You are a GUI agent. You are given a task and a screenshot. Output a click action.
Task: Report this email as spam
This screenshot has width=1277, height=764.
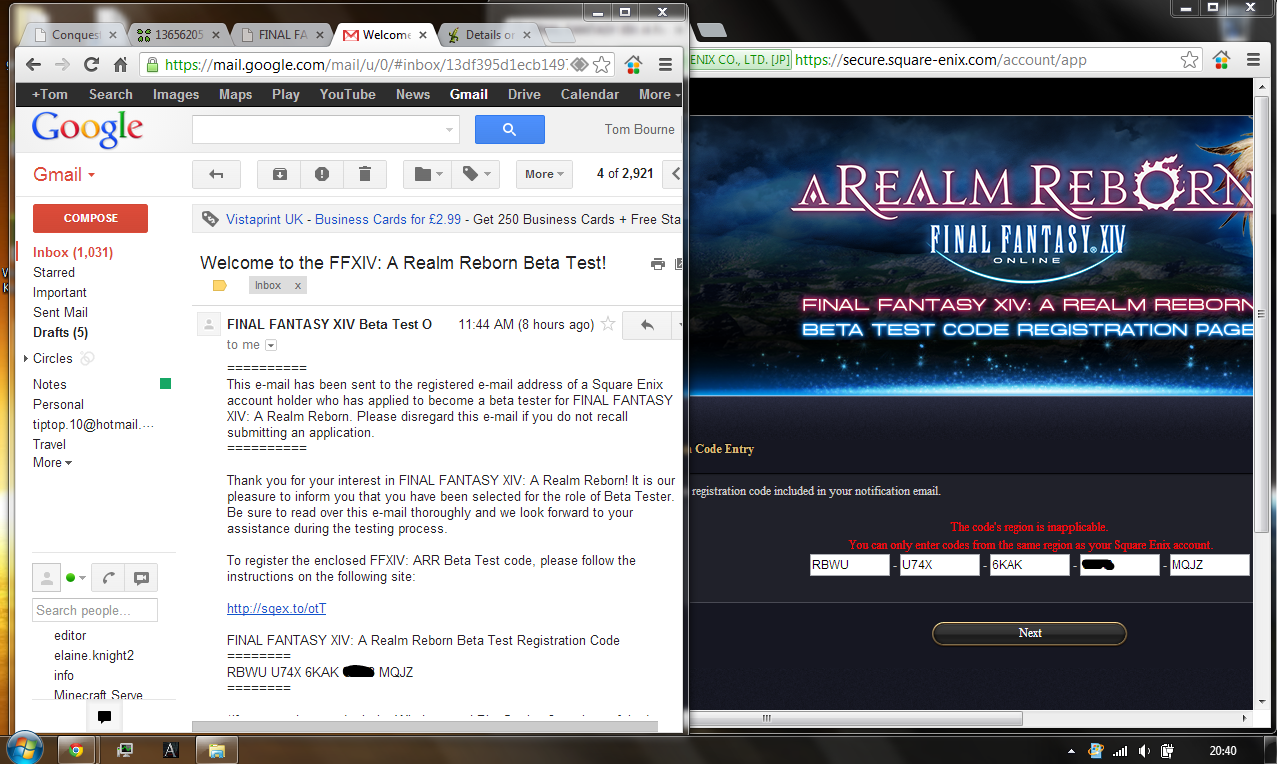pos(322,174)
